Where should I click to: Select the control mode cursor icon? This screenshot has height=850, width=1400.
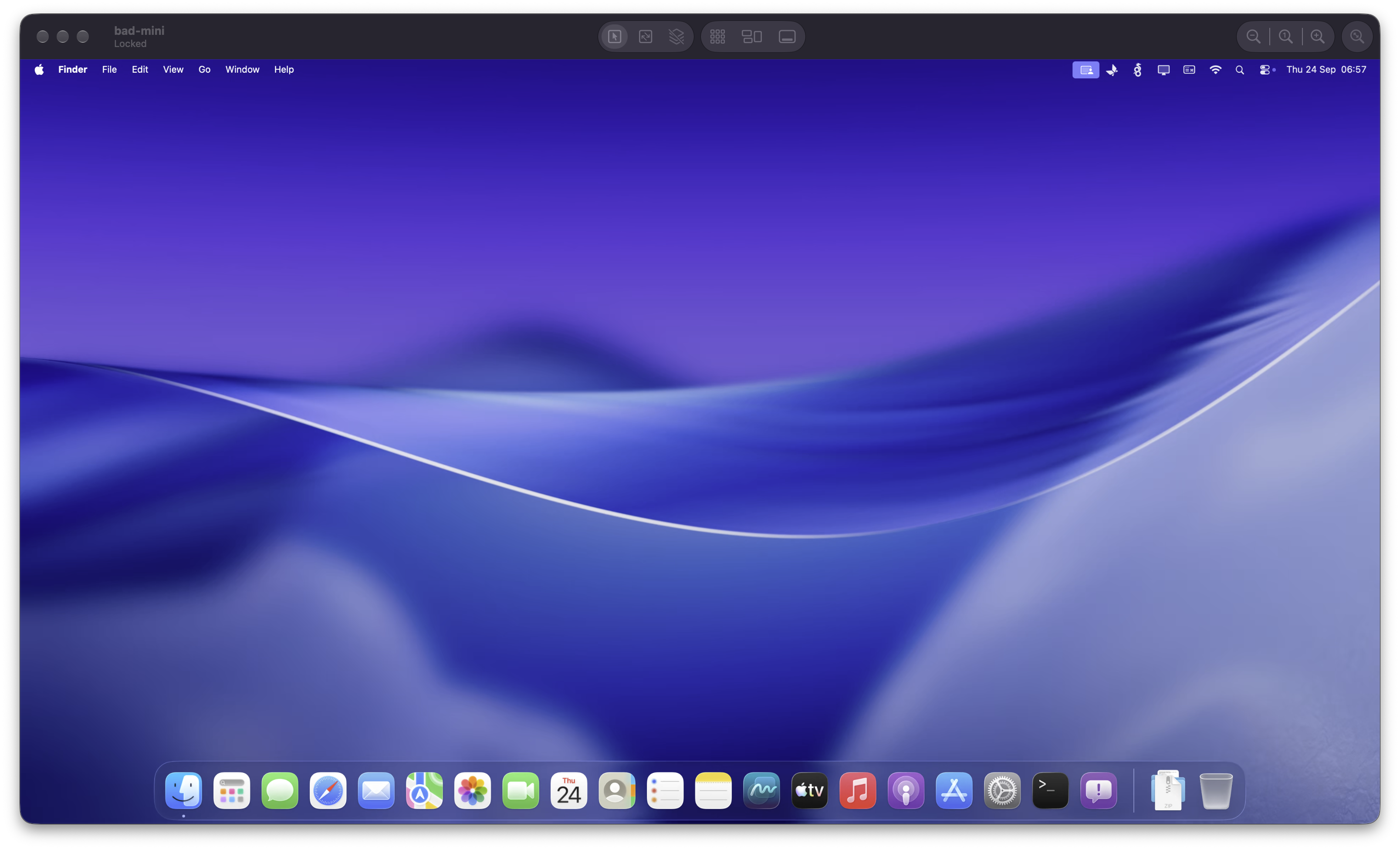pyautogui.click(x=614, y=37)
